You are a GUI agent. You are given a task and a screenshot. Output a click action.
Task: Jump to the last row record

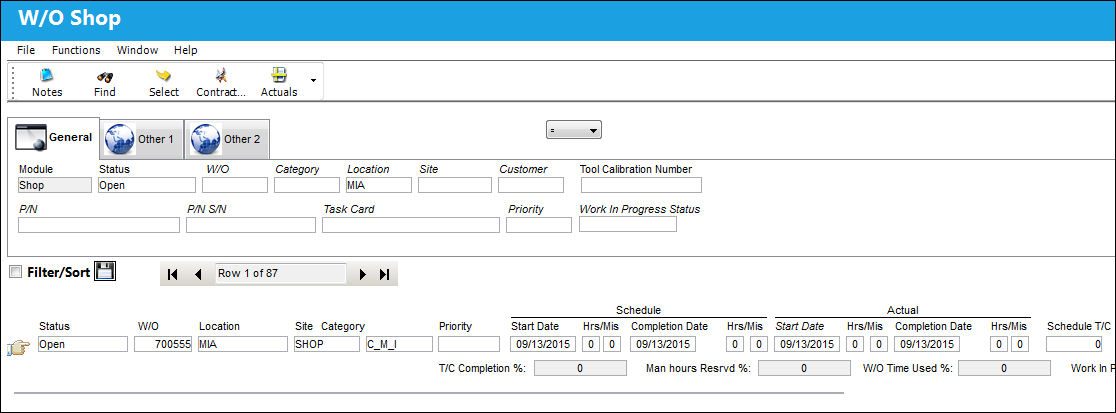click(x=384, y=274)
